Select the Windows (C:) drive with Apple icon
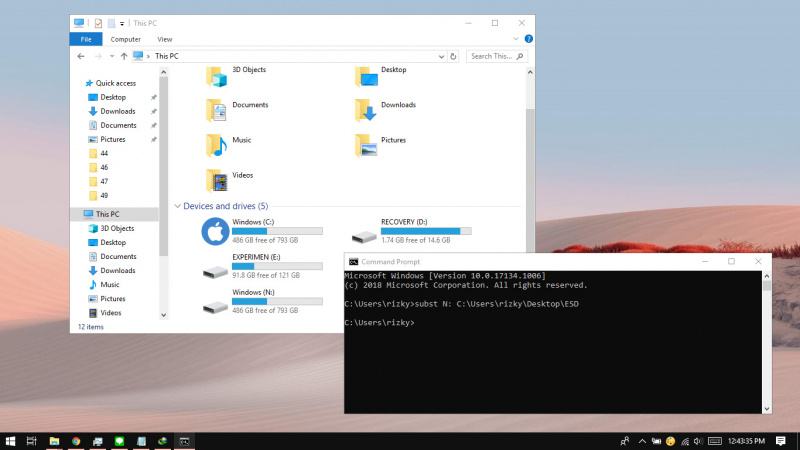The height and width of the screenshot is (450, 800). click(215, 232)
